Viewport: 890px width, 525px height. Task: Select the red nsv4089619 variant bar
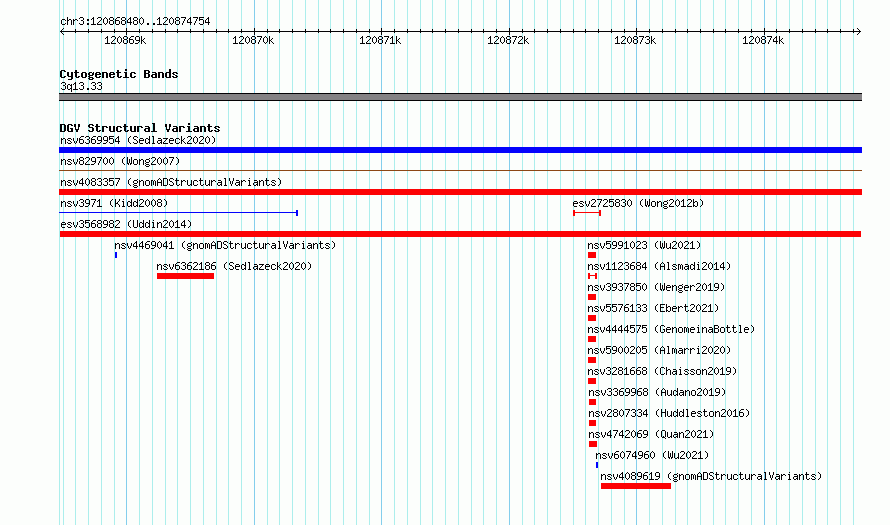636,486
